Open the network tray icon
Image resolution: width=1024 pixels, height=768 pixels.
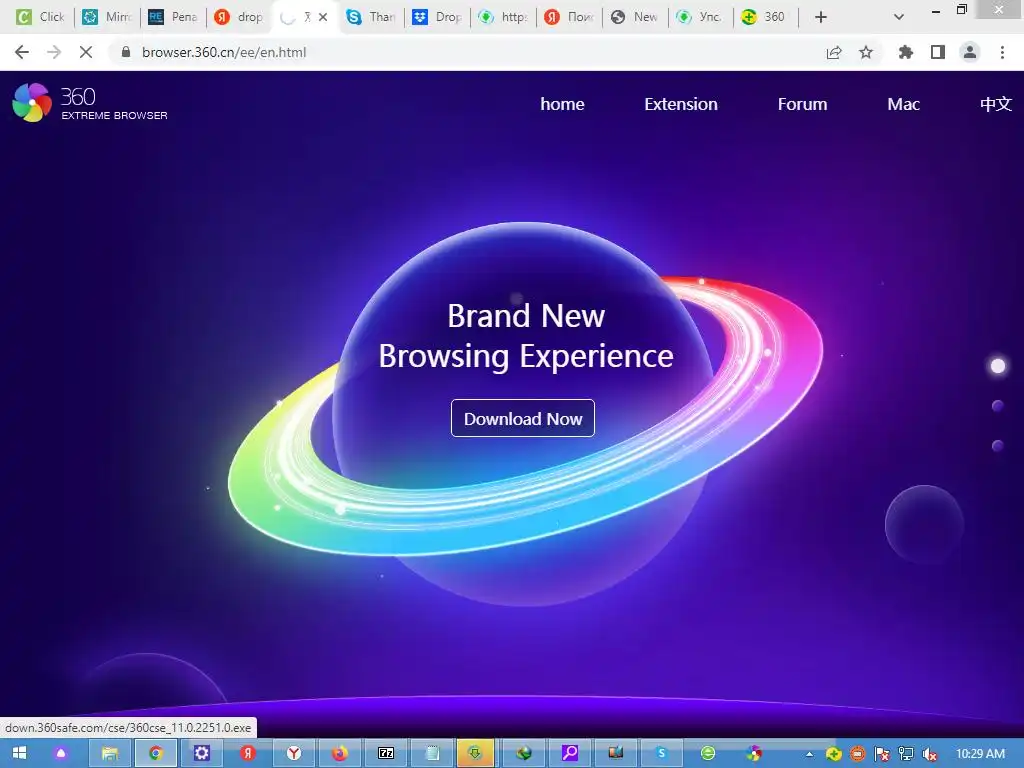click(x=906, y=754)
